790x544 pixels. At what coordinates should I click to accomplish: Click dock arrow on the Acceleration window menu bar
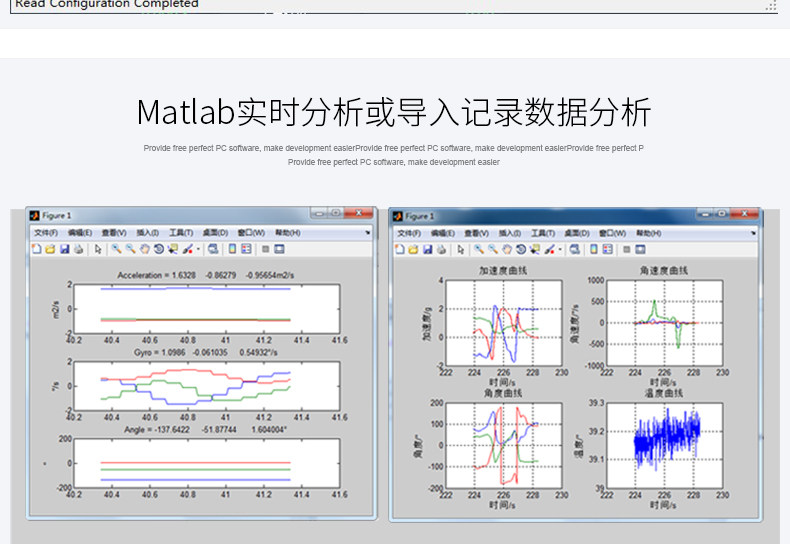click(368, 233)
